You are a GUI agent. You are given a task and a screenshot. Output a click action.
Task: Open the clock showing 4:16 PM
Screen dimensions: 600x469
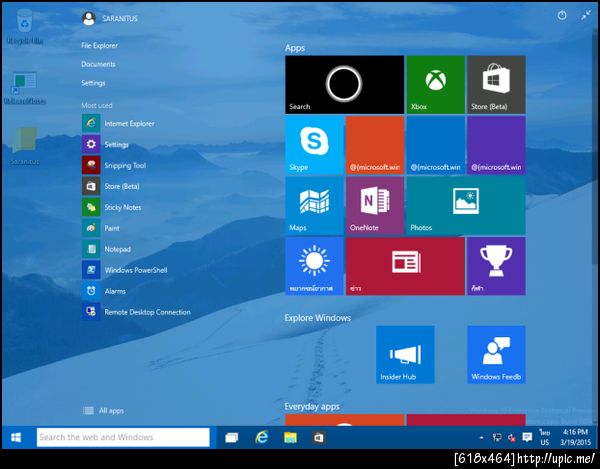576,437
